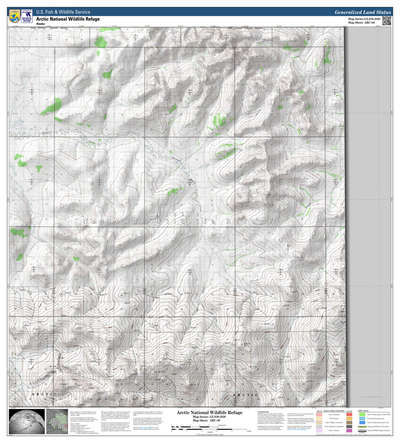Click the 'U.S. Fish & Wildlife Service' header text
Image resolution: width=400 pixels, height=443 pixels.
[63, 12]
